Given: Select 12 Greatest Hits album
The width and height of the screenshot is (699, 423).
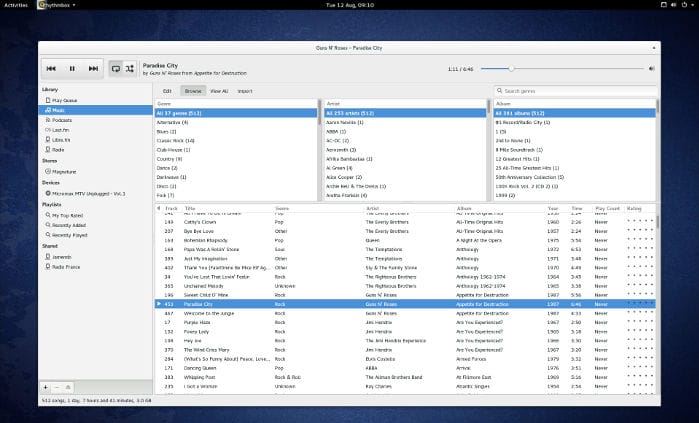Looking at the screenshot, I should [575, 159].
